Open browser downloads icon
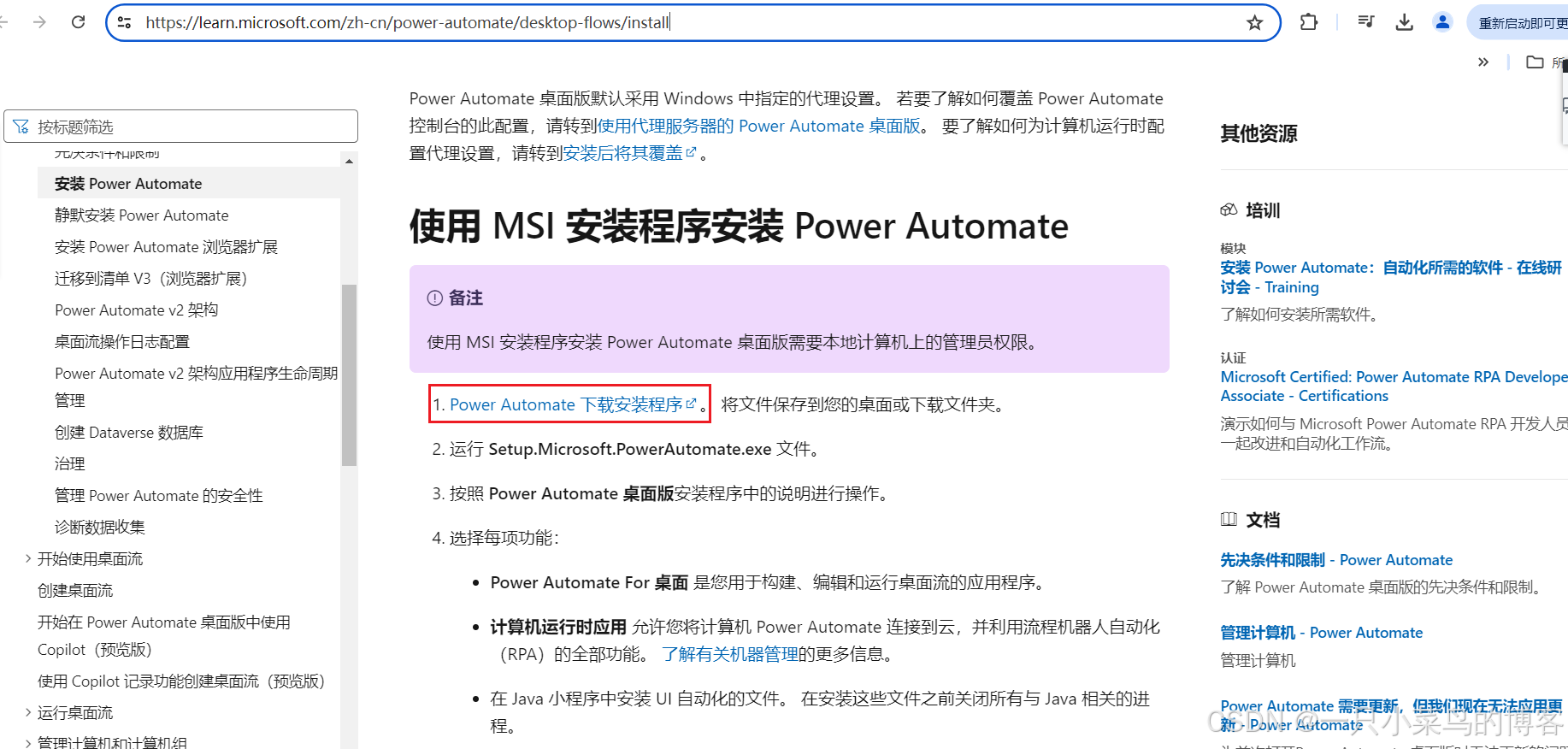Viewport: 1568px width, 749px height. (x=1404, y=22)
